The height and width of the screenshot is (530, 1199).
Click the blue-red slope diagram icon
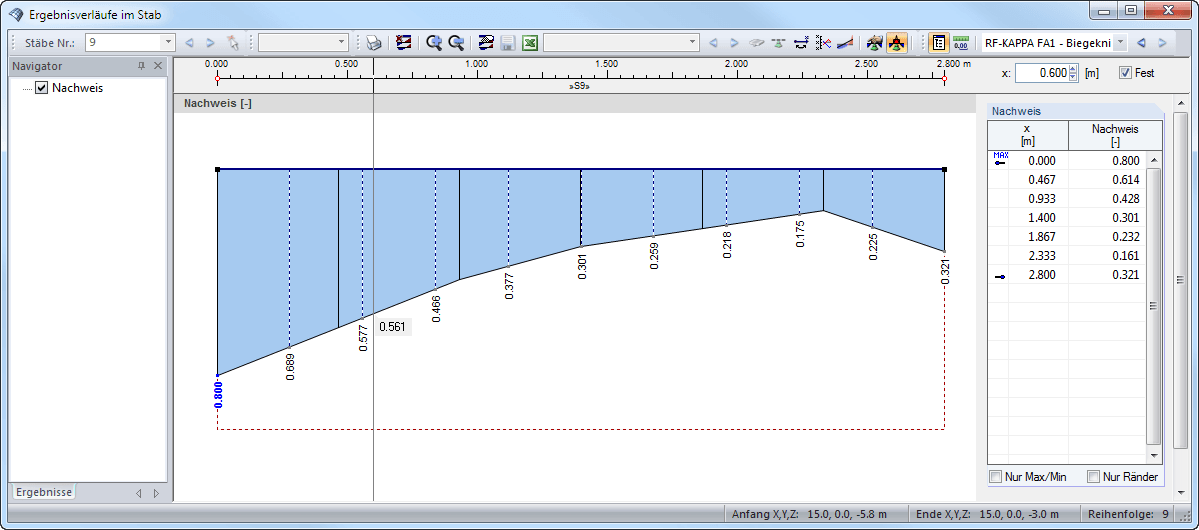coord(844,43)
